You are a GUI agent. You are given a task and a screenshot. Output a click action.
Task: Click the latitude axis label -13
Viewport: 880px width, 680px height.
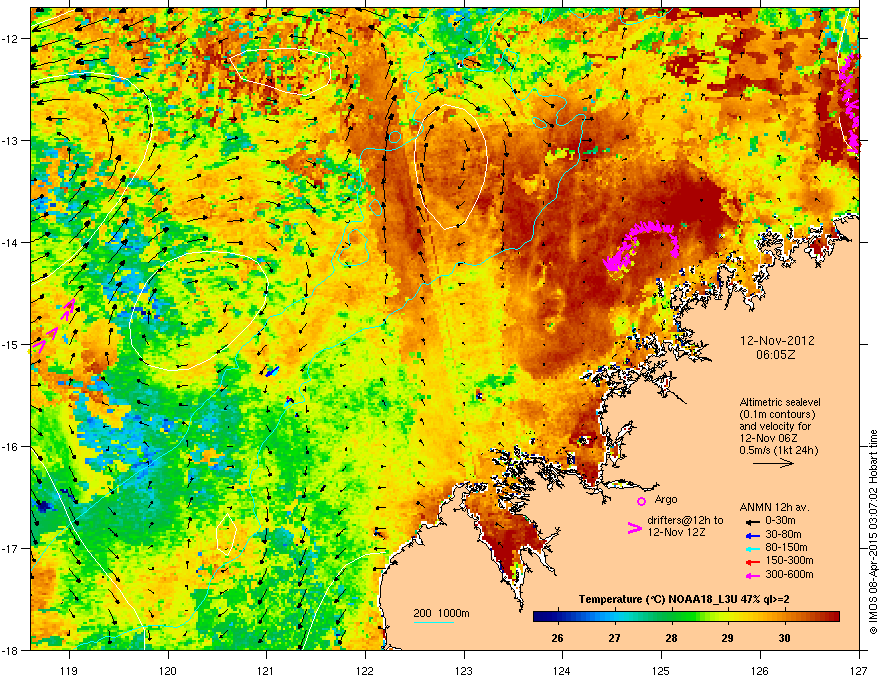click(10, 141)
